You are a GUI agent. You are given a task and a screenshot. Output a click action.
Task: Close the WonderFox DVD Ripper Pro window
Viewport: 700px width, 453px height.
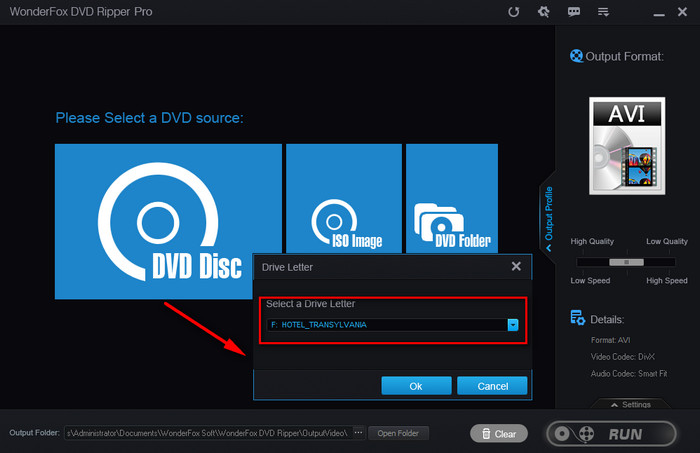coord(682,12)
